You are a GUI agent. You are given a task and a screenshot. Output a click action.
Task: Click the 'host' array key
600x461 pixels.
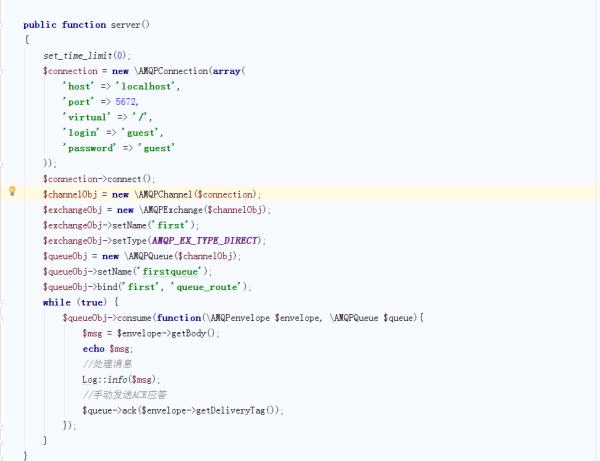coord(78,86)
